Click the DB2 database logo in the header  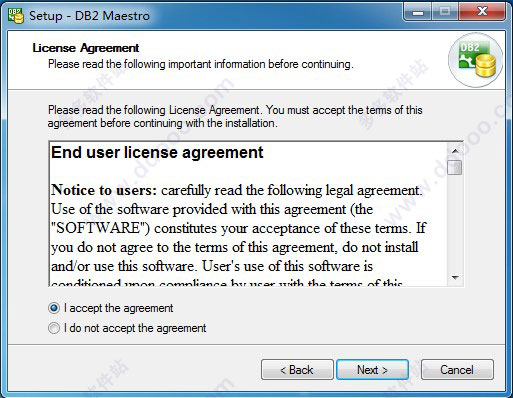[x=476, y=60]
